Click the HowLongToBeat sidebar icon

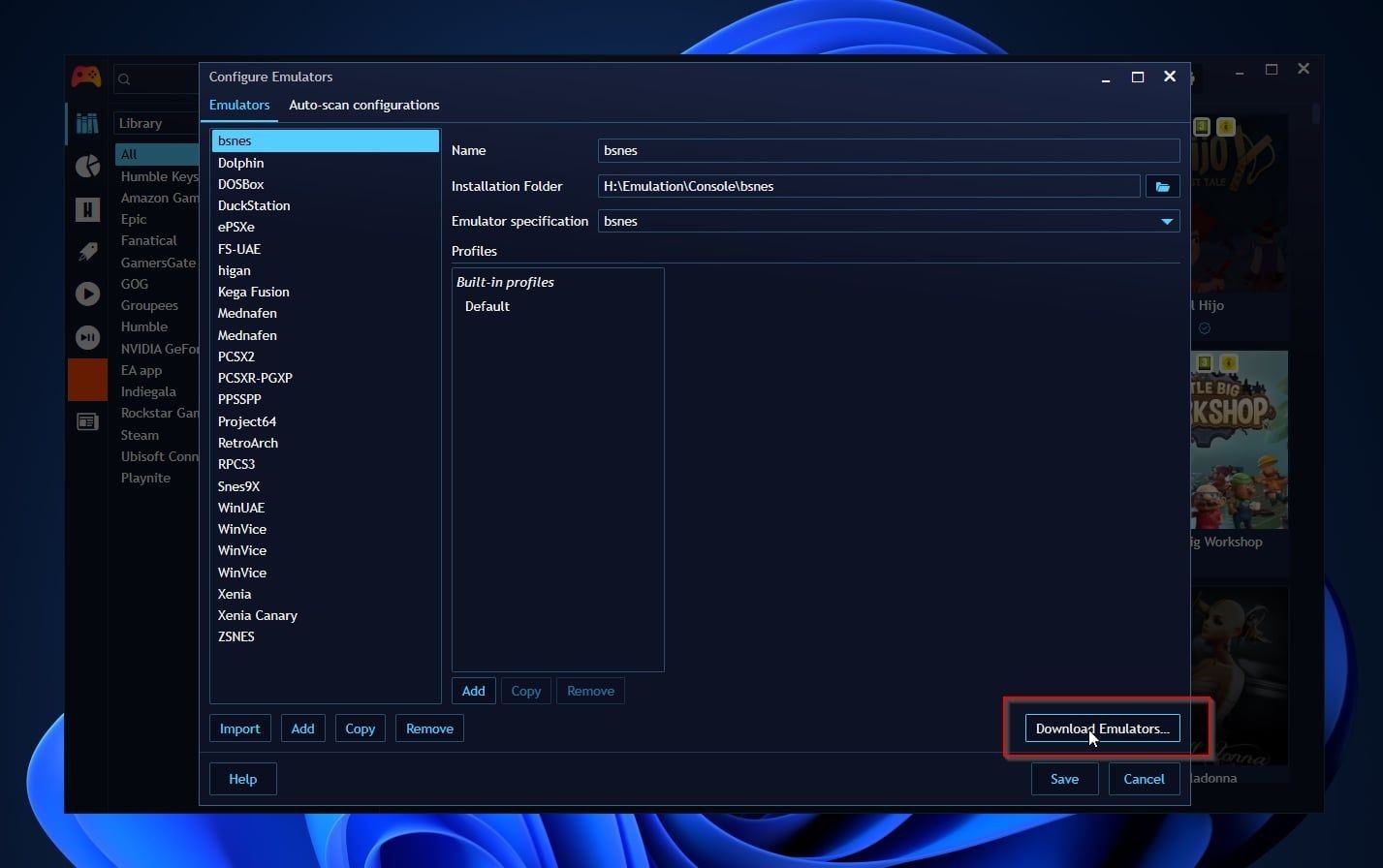pos(87,208)
